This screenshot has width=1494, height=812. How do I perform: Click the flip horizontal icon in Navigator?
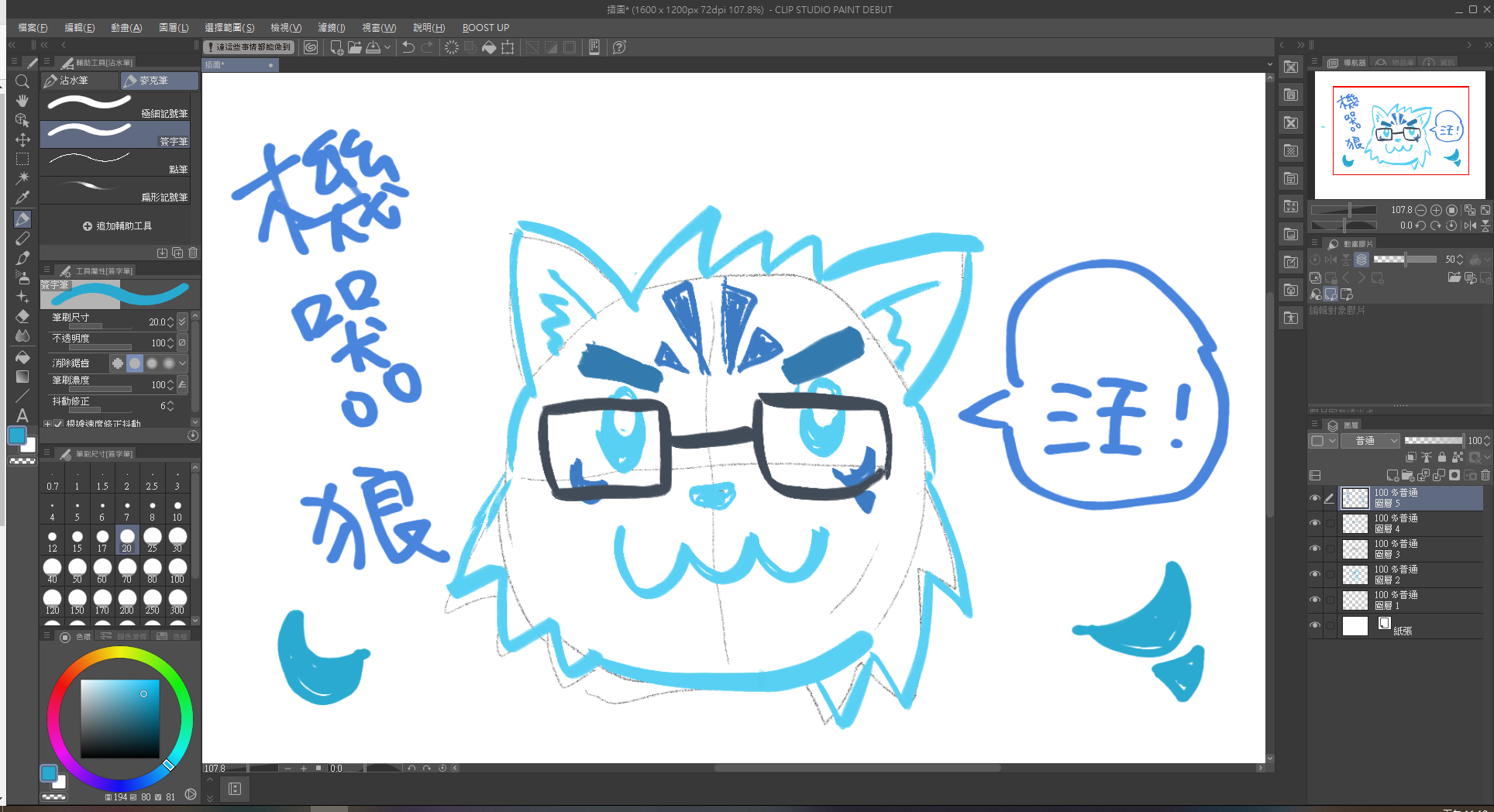click(x=1470, y=225)
